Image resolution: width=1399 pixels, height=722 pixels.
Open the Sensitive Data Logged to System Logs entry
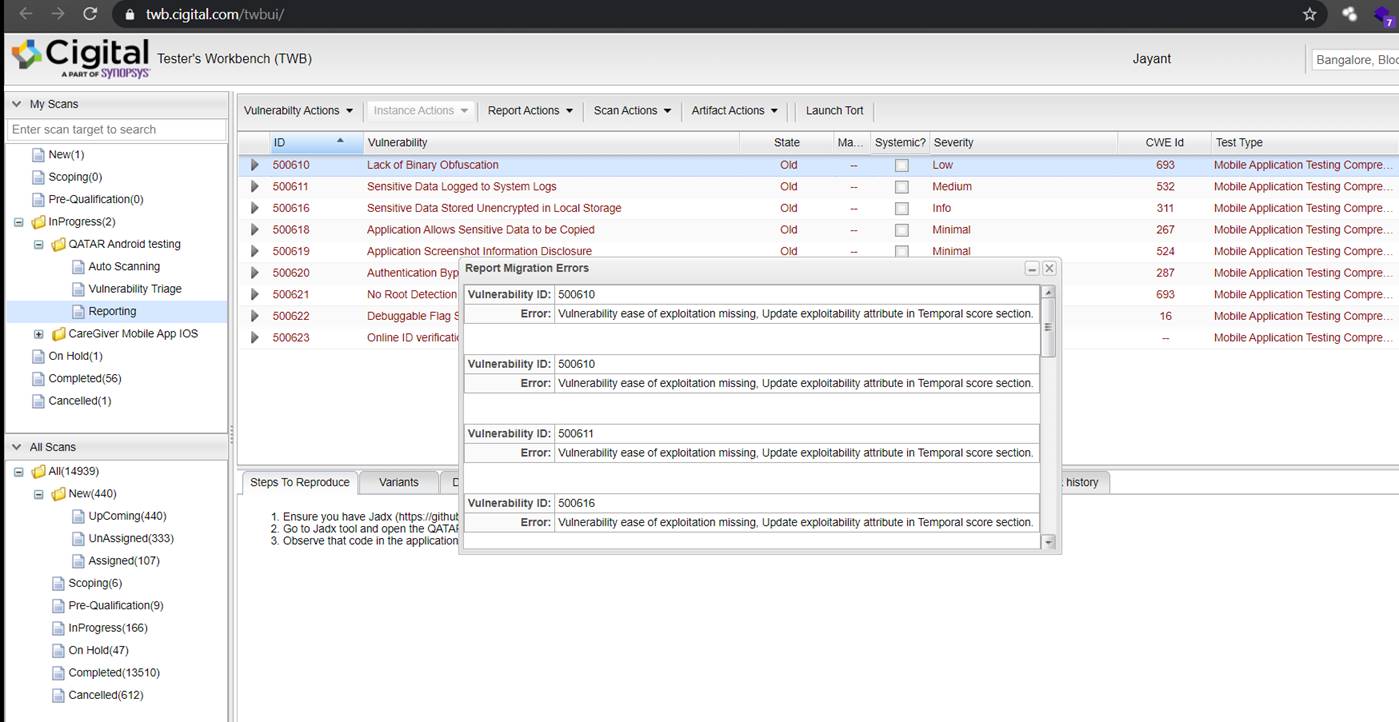tap(461, 187)
